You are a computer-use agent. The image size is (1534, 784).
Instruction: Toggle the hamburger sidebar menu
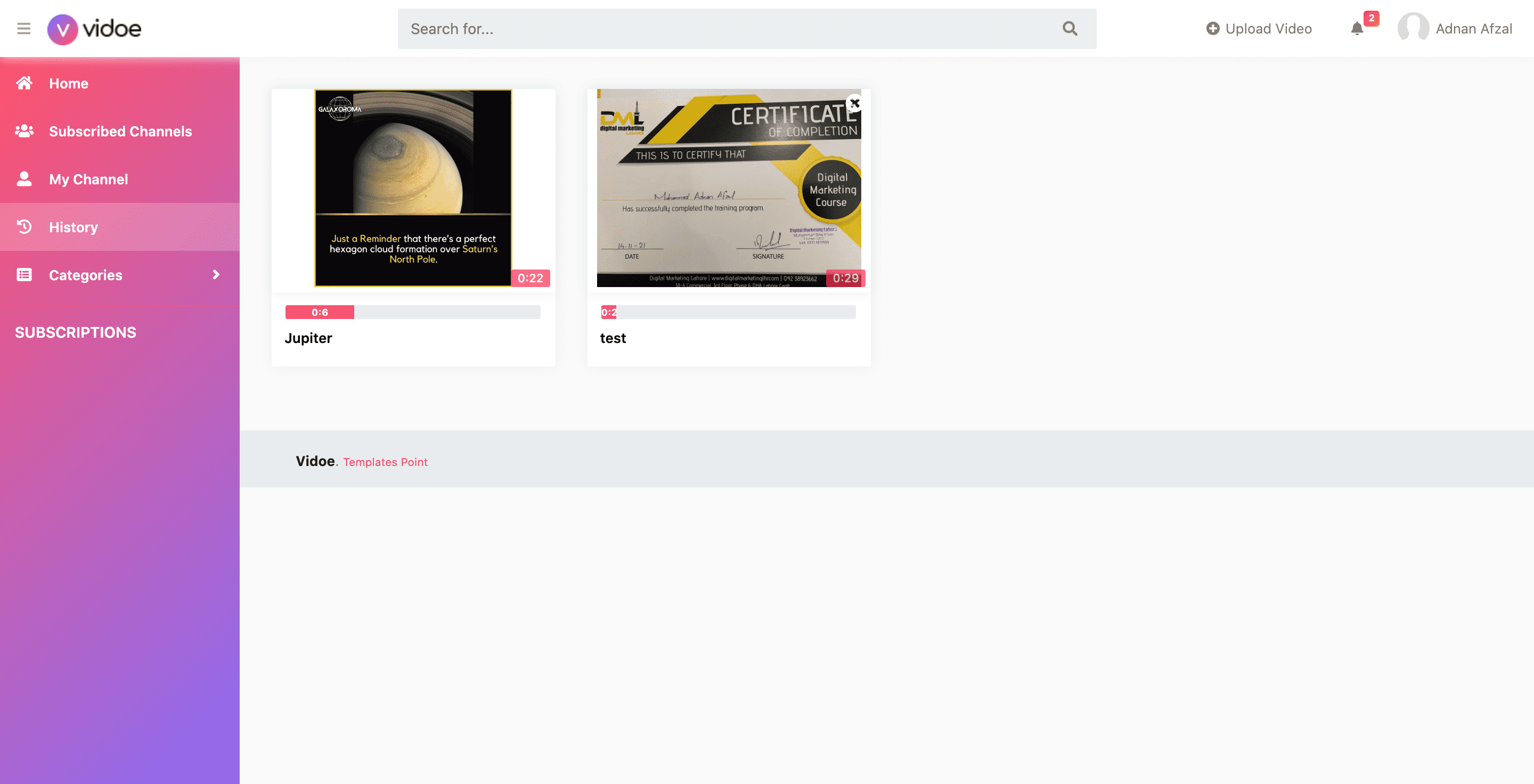pos(24,29)
